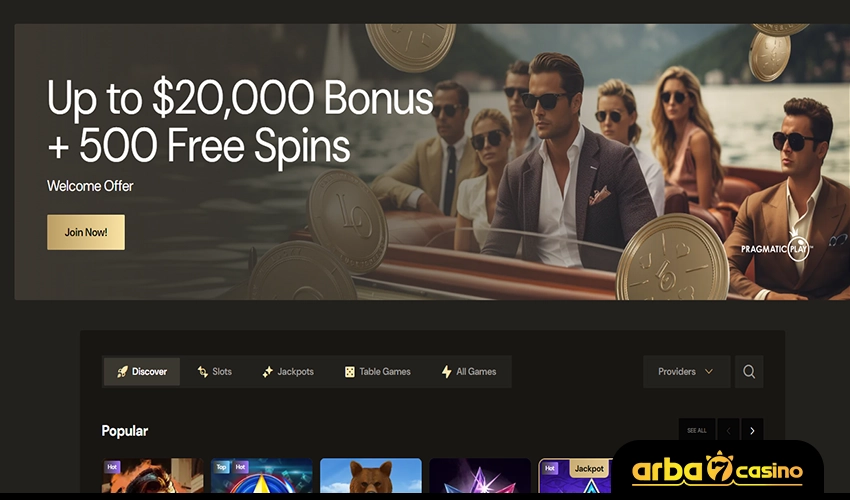Screen dimensions: 850x500
Task: Click the Jackpots sparkle icon
Action: (267, 371)
